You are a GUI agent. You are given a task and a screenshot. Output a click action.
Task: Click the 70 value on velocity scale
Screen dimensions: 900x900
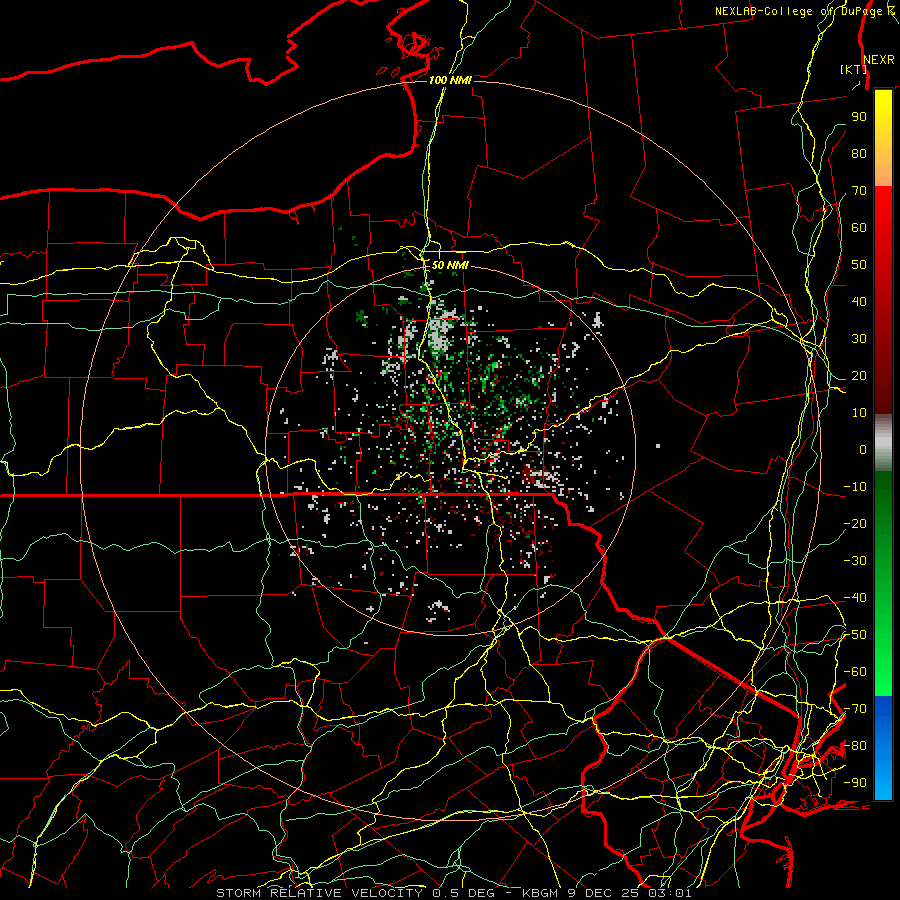coord(859,191)
